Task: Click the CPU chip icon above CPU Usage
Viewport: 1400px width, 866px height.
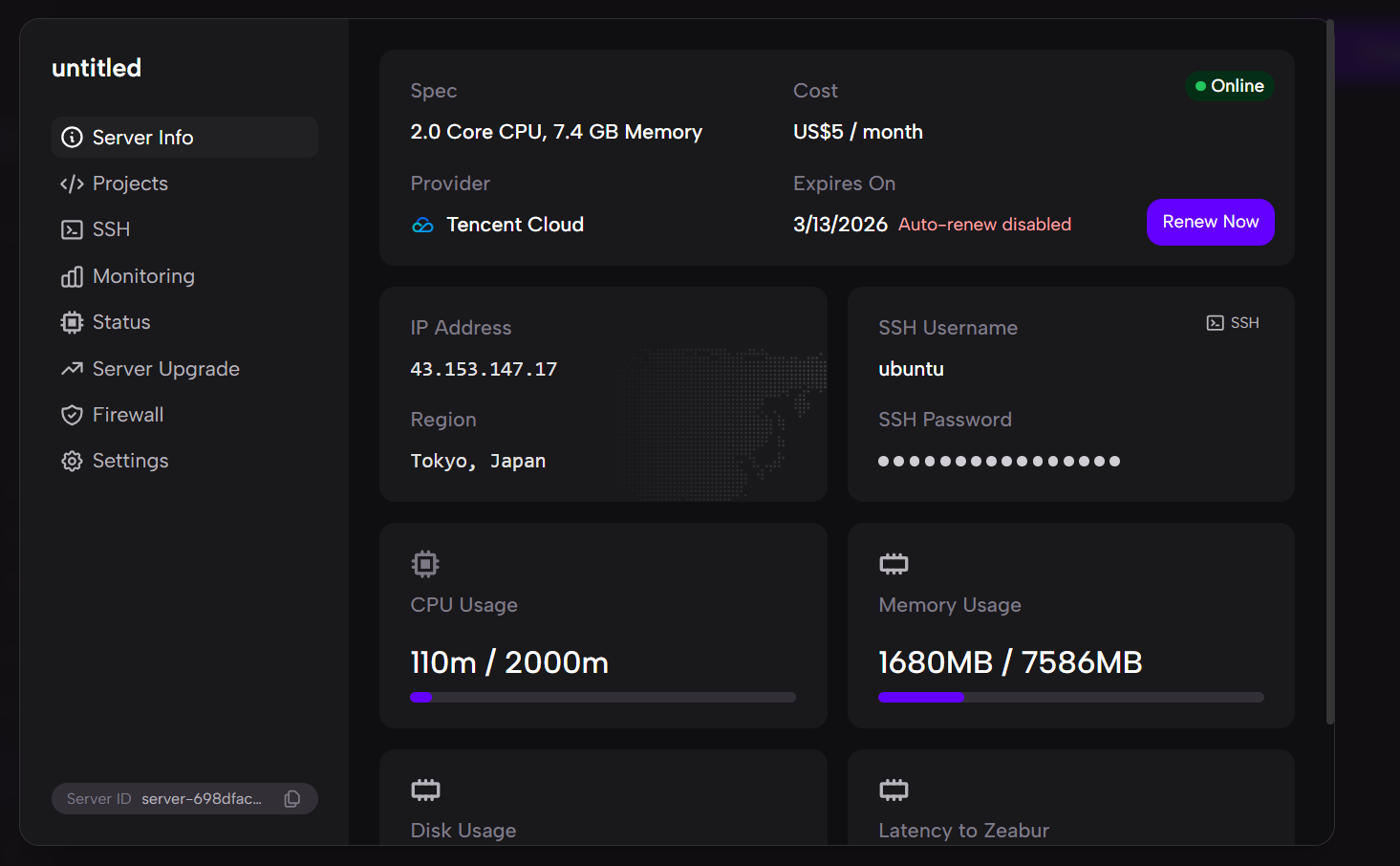Action: point(425,564)
